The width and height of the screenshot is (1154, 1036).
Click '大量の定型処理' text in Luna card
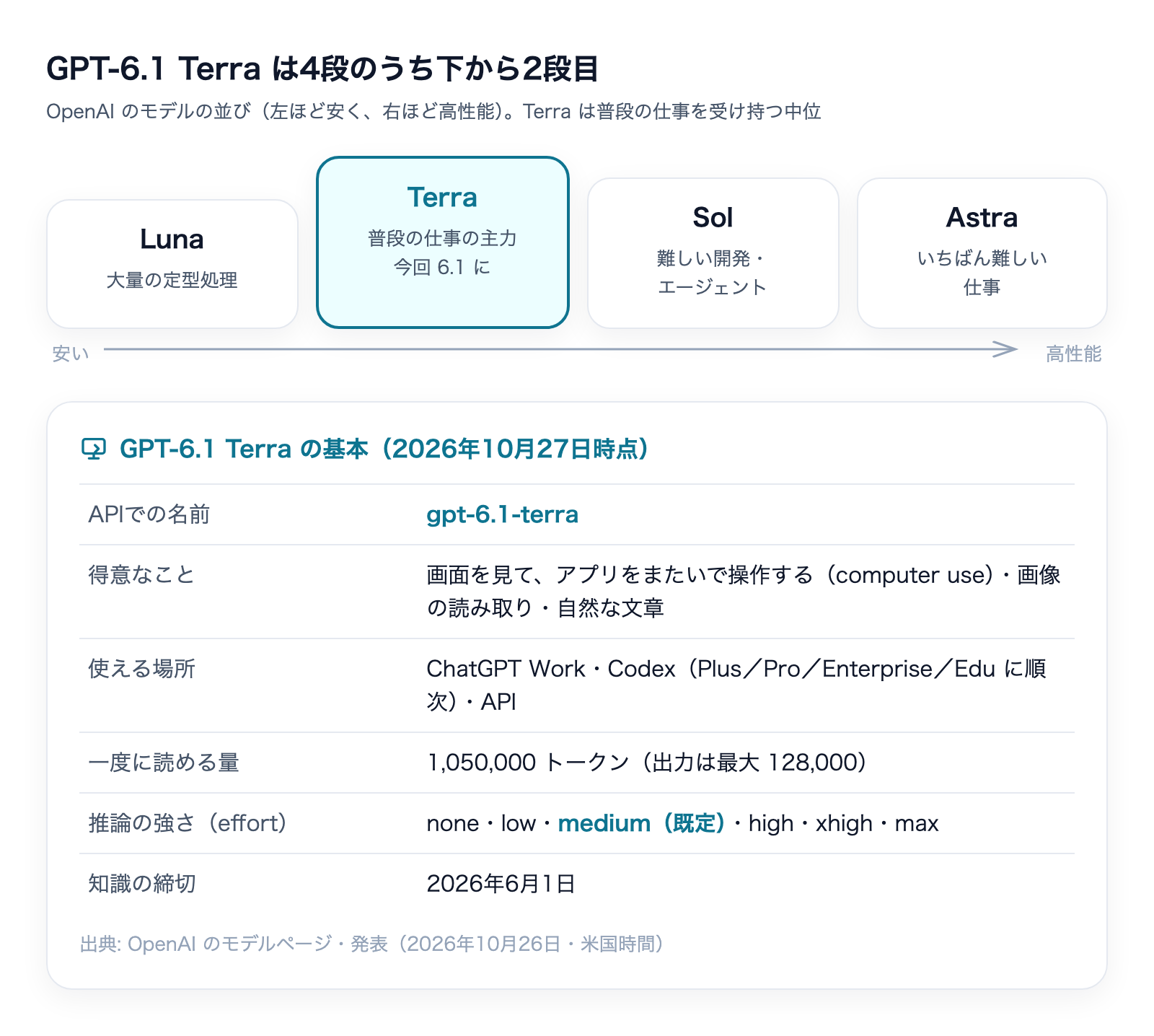tap(172, 280)
